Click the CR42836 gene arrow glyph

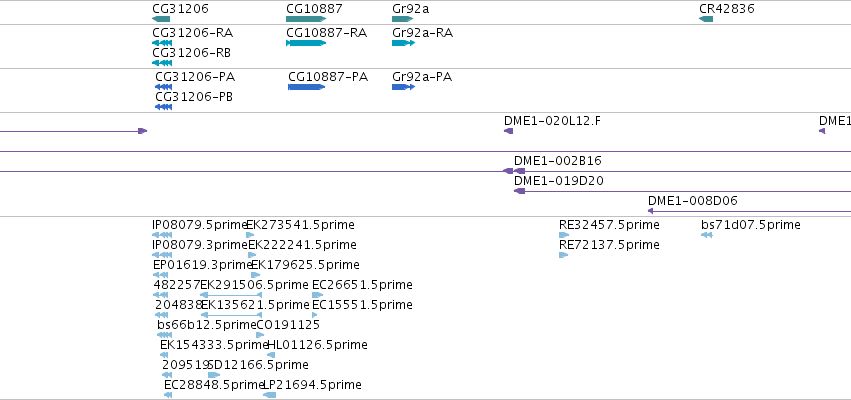[706, 19]
